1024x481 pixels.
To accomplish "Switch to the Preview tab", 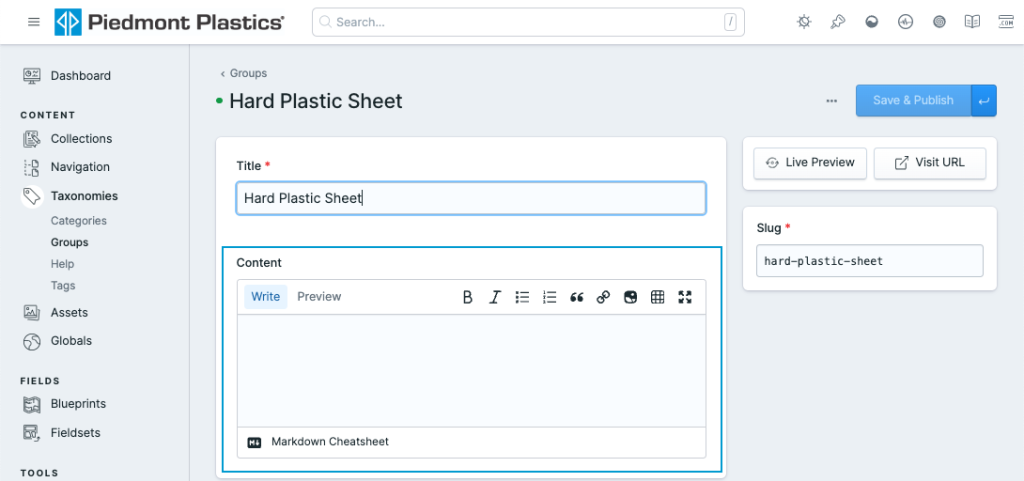I will [319, 296].
